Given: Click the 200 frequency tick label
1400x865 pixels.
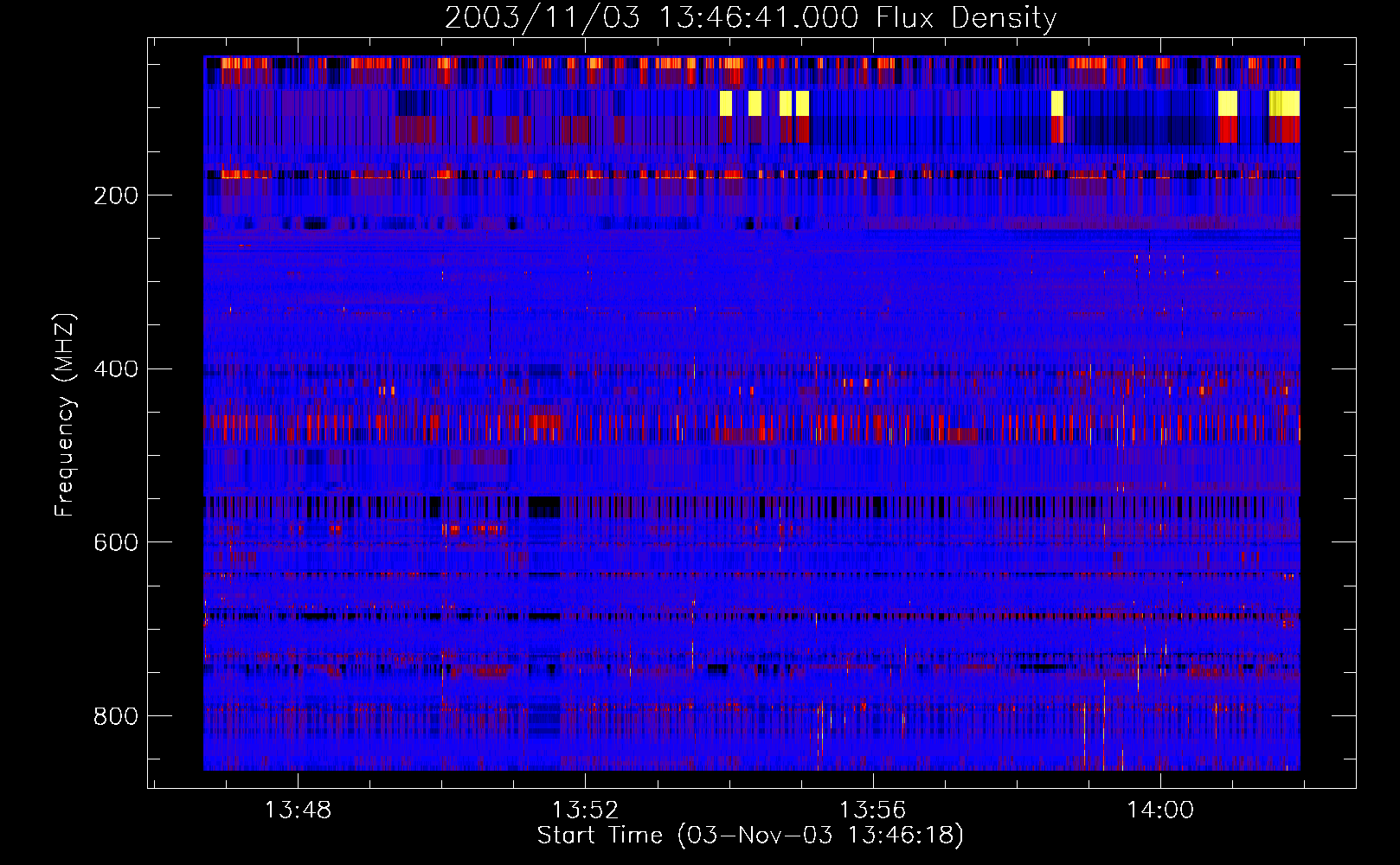Looking at the screenshot, I should pos(116,195).
